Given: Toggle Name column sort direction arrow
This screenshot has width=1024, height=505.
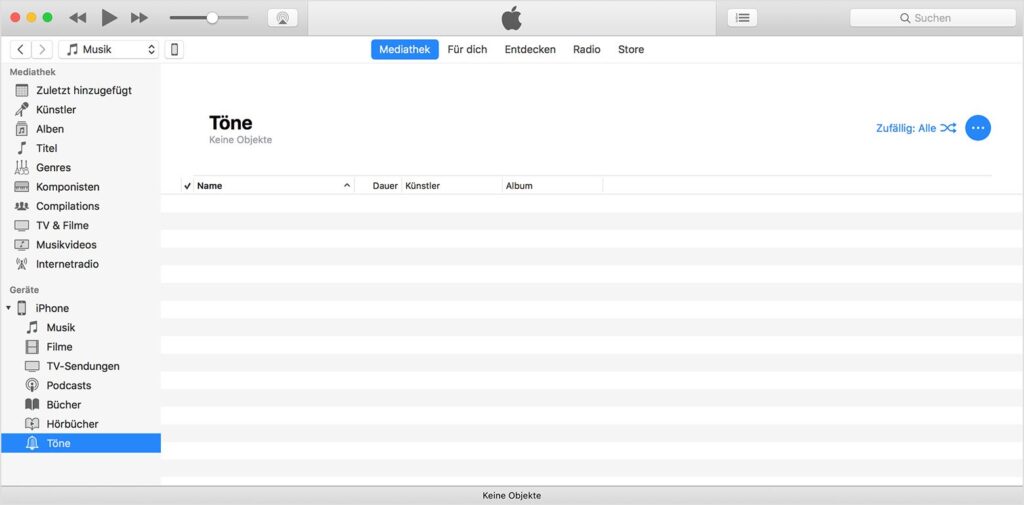Looking at the screenshot, I should coord(347,186).
